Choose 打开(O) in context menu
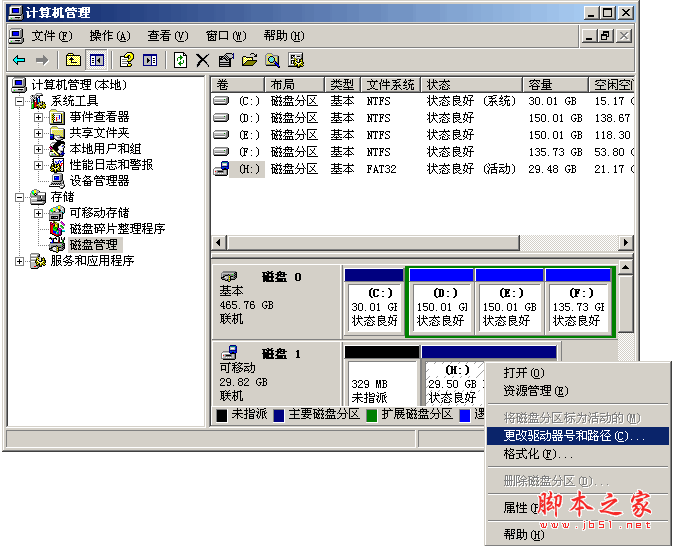 pos(578,373)
